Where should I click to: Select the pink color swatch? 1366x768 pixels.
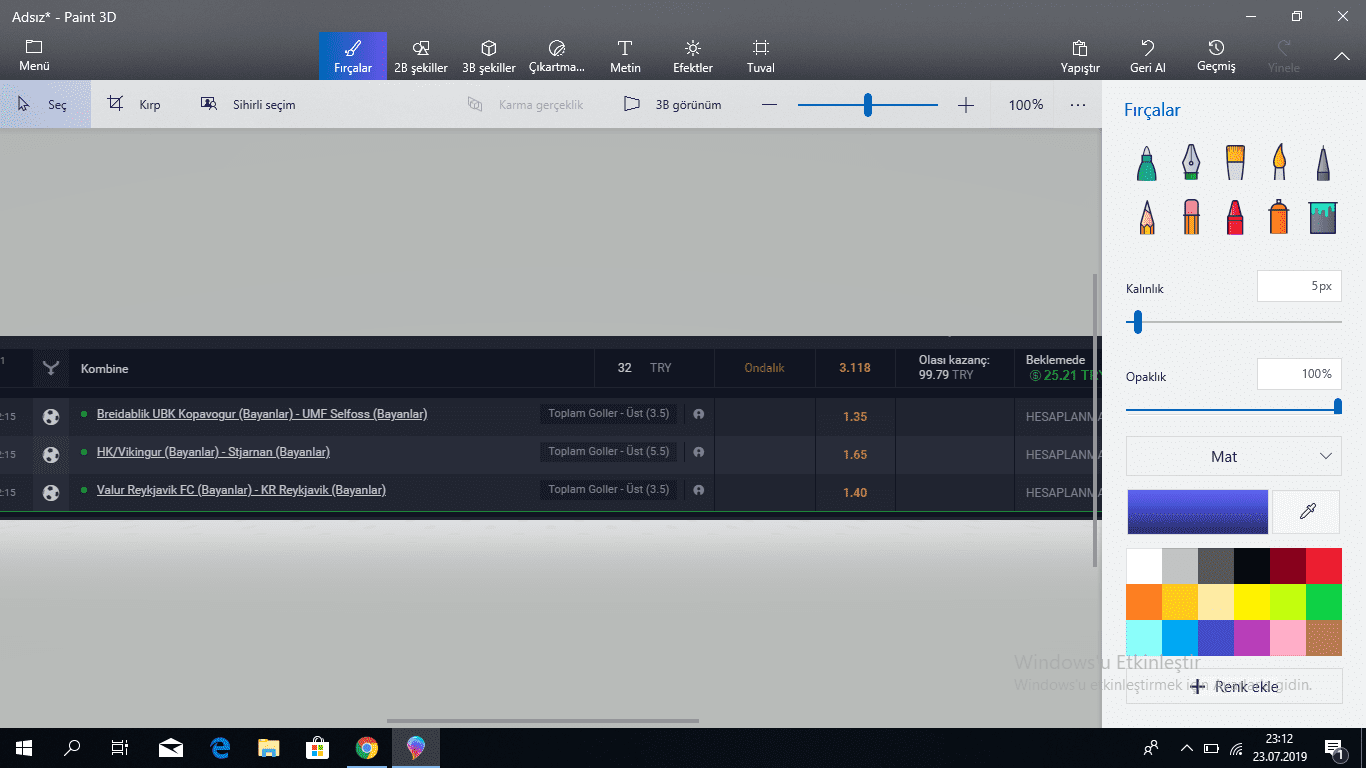1288,638
